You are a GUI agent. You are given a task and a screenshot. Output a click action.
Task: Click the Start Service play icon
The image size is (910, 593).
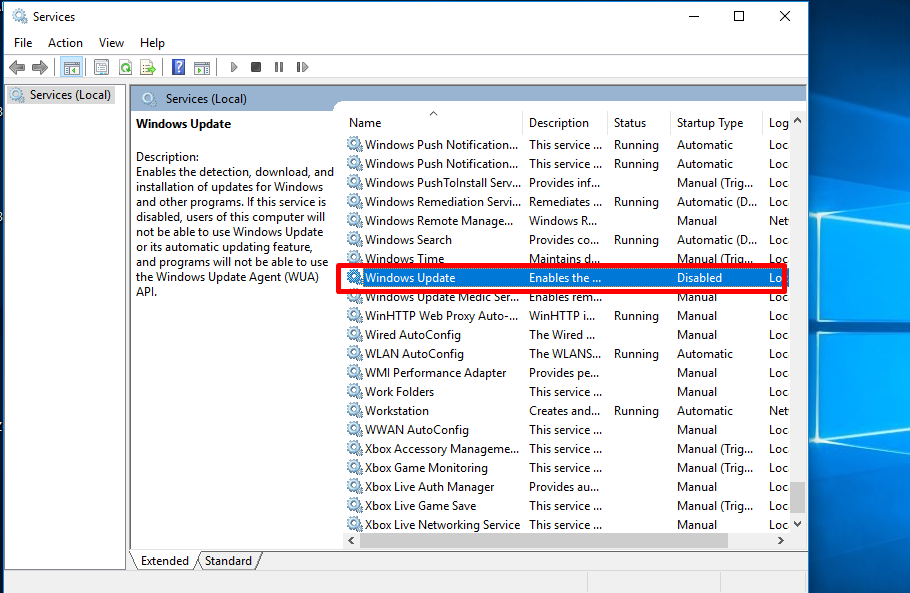click(234, 67)
